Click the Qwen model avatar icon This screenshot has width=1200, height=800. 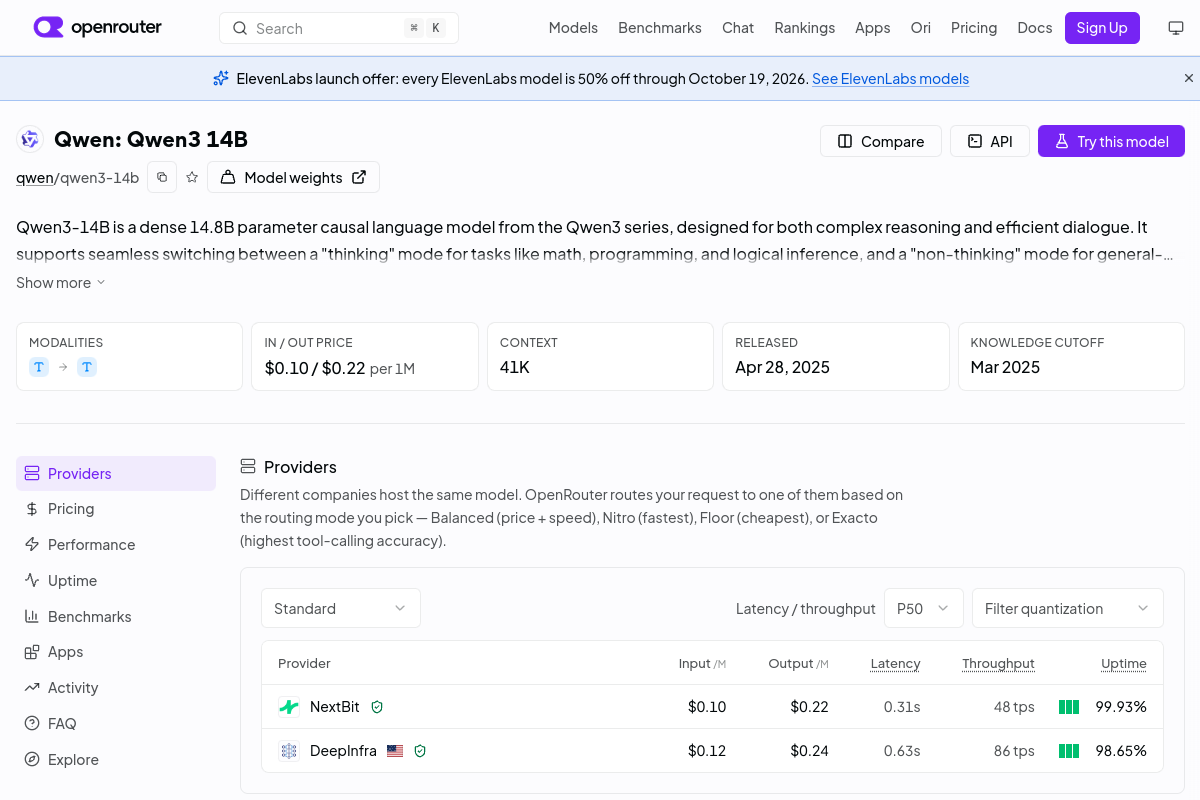click(30, 140)
